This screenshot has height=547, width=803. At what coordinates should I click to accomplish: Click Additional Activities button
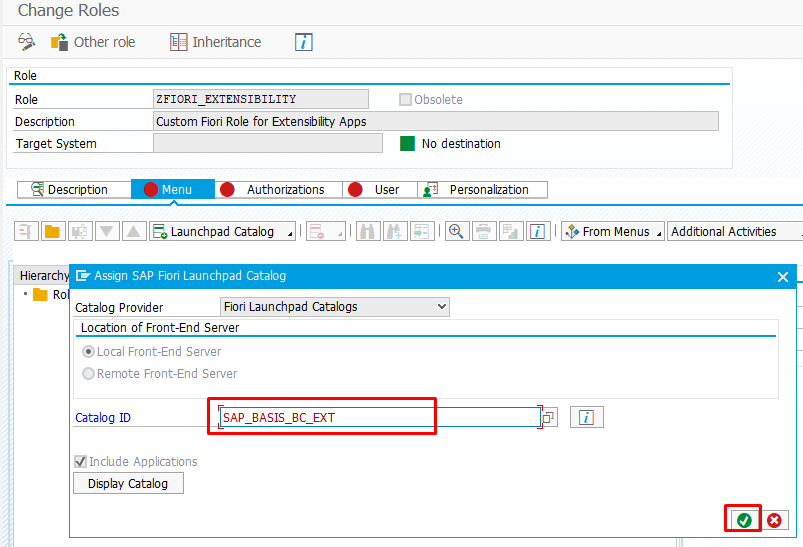734,232
